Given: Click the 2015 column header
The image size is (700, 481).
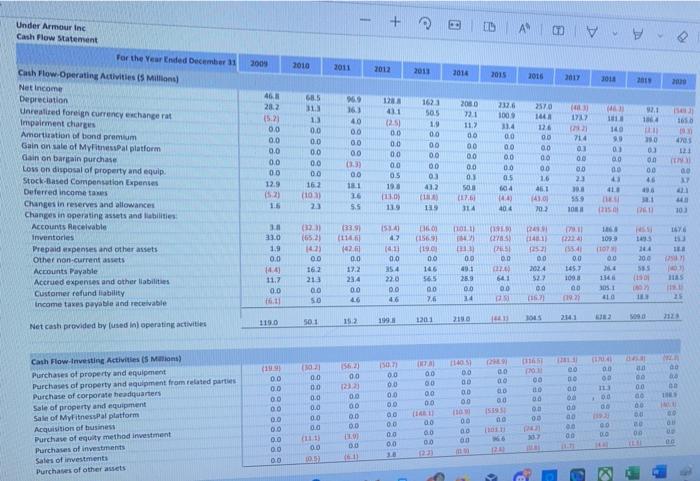Looking at the screenshot, I should tap(498, 75).
